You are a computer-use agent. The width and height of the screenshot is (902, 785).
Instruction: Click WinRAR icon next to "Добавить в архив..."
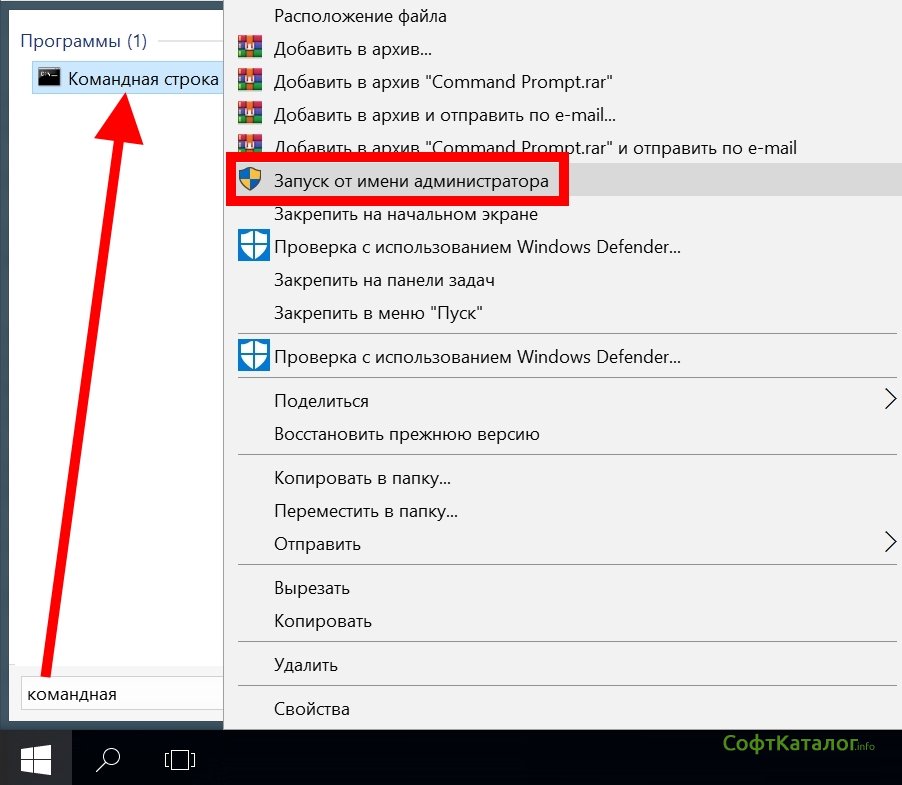(x=249, y=48)
